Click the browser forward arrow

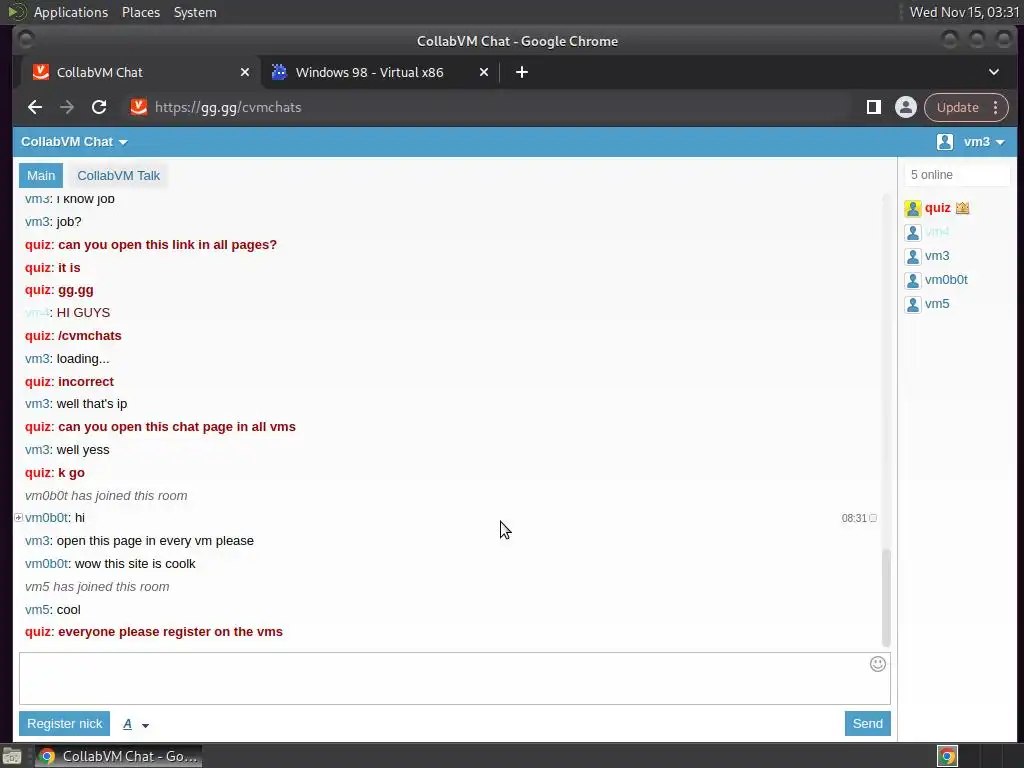[67, 107]
